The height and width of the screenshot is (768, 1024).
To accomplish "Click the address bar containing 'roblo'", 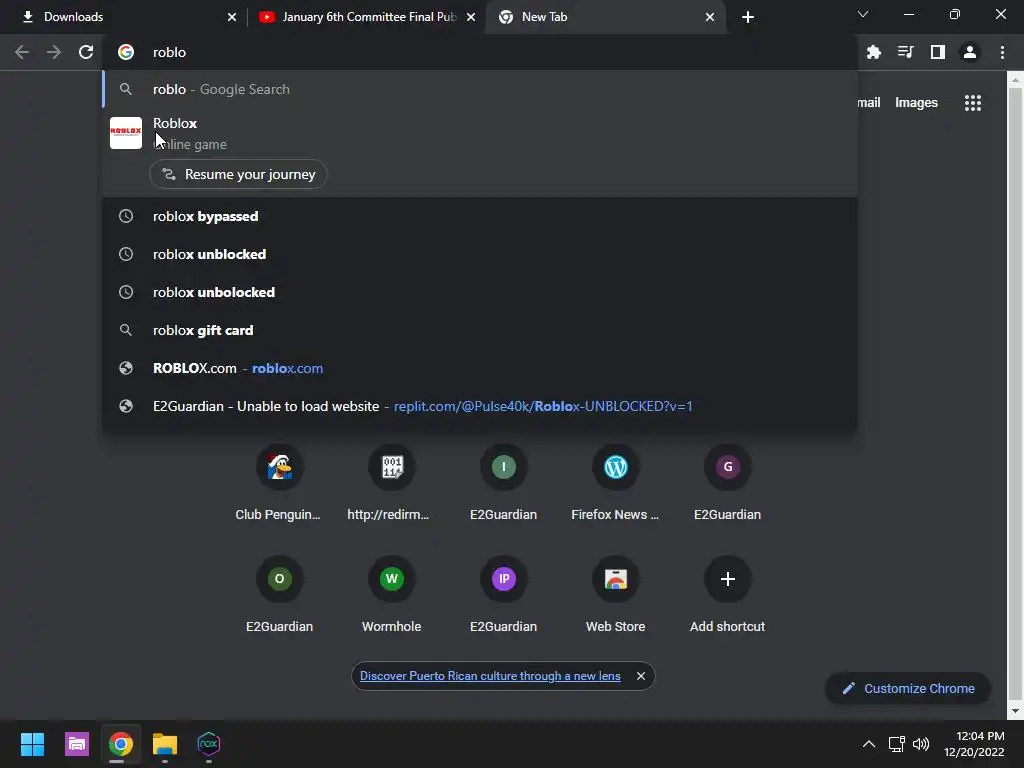I will click(x=480, y=52).
